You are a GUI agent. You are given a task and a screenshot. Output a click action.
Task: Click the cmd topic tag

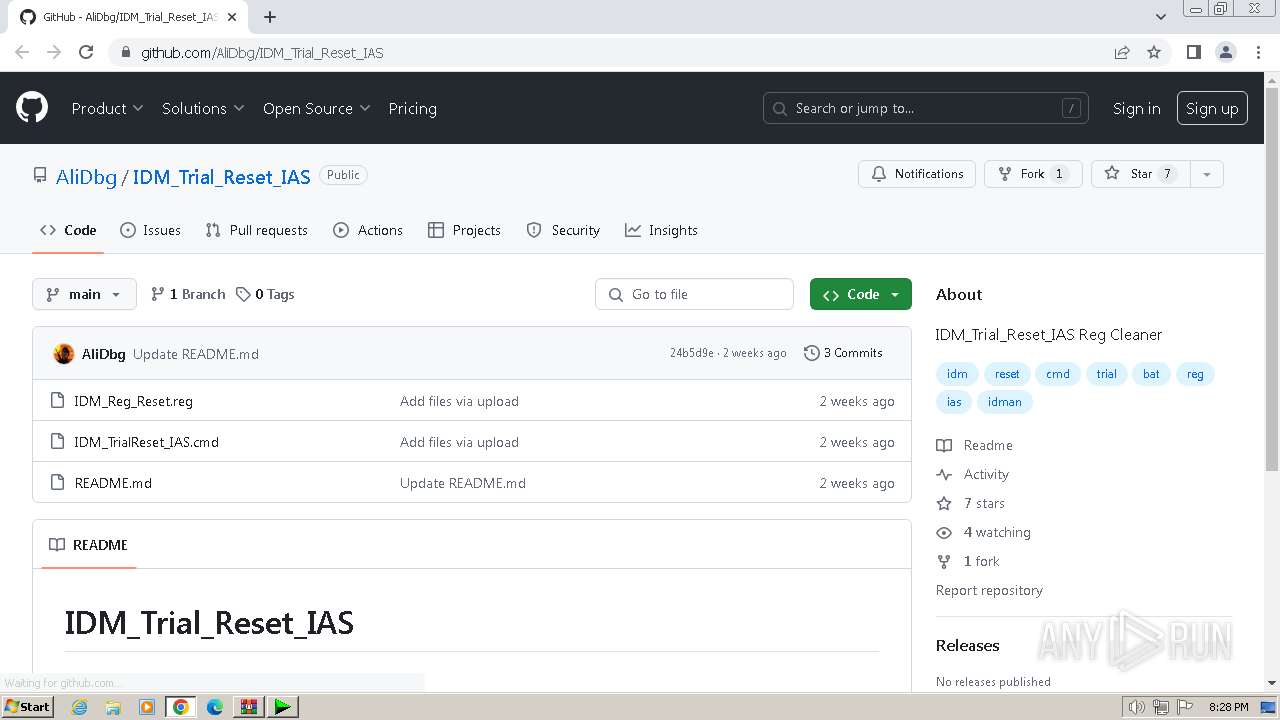[x=1058, y=374]
